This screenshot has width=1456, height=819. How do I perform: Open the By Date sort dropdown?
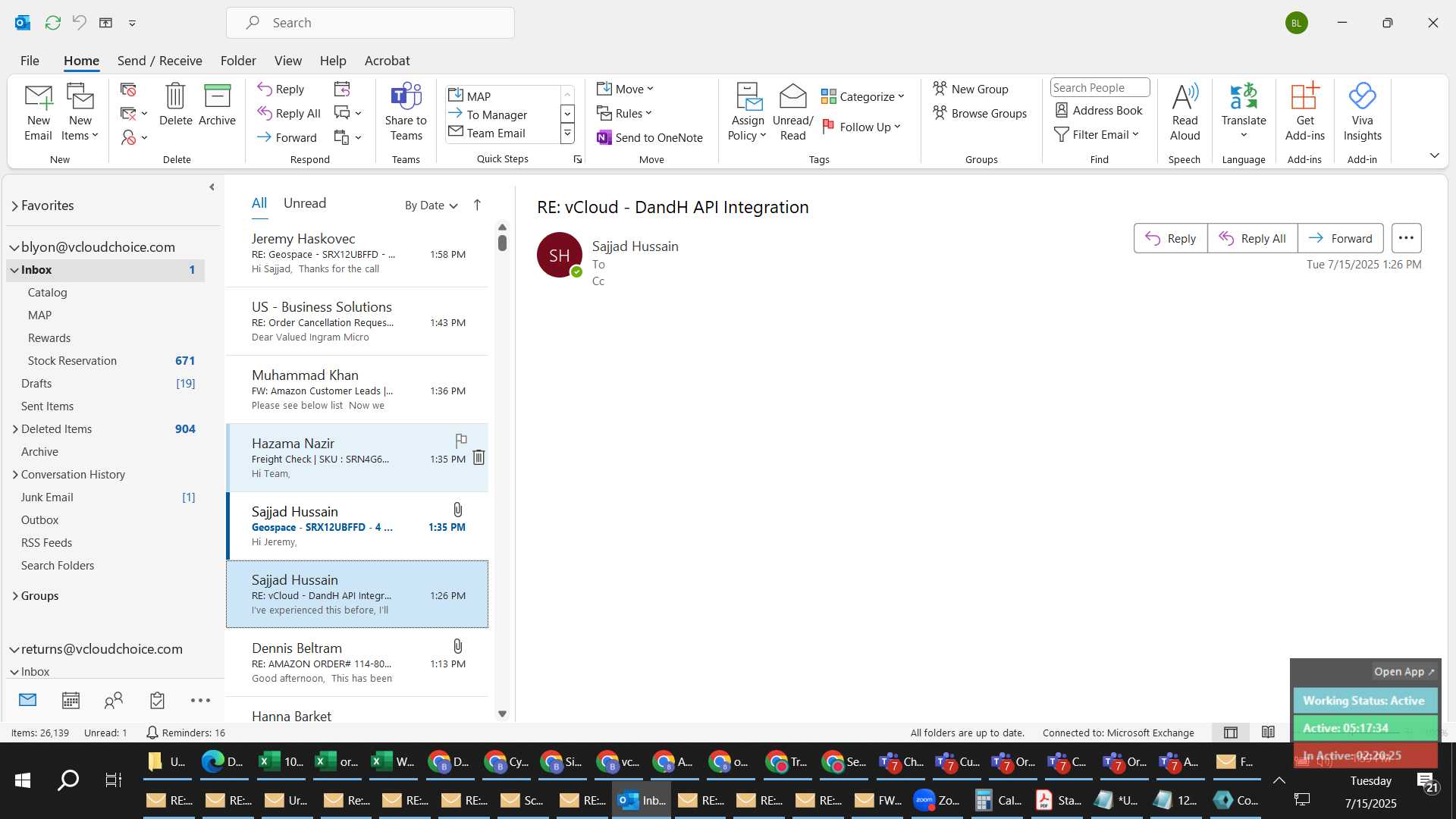tap(431, 206)
